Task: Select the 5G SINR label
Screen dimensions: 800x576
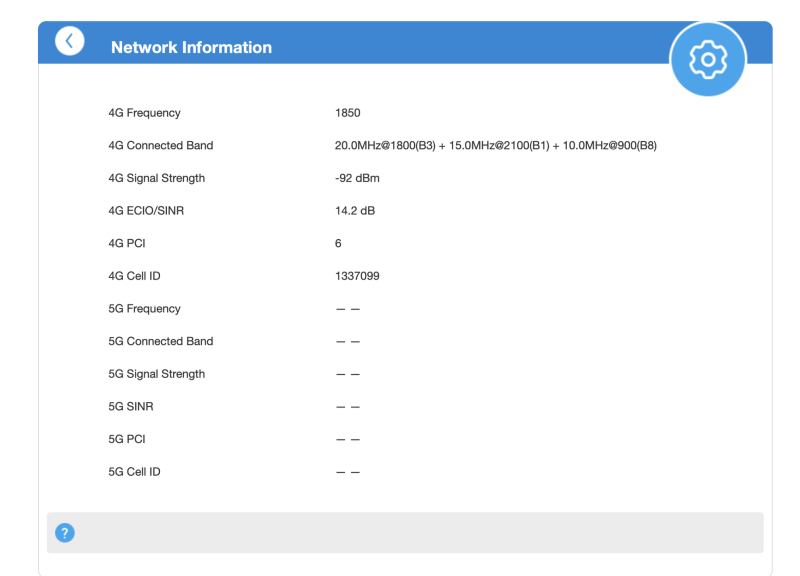Action: 131,407
